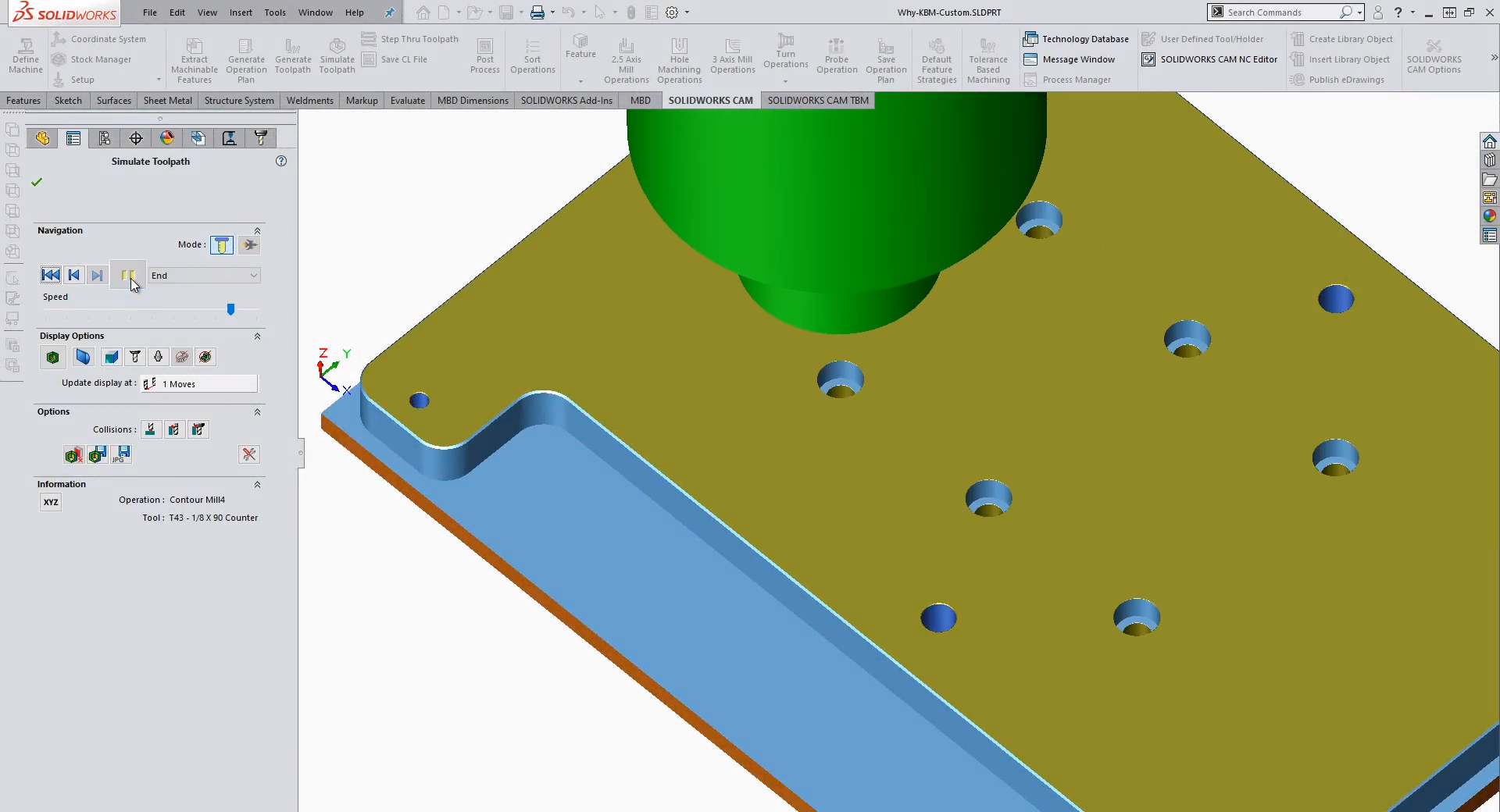Open the options gear dropdown arrow

(687, 12)
